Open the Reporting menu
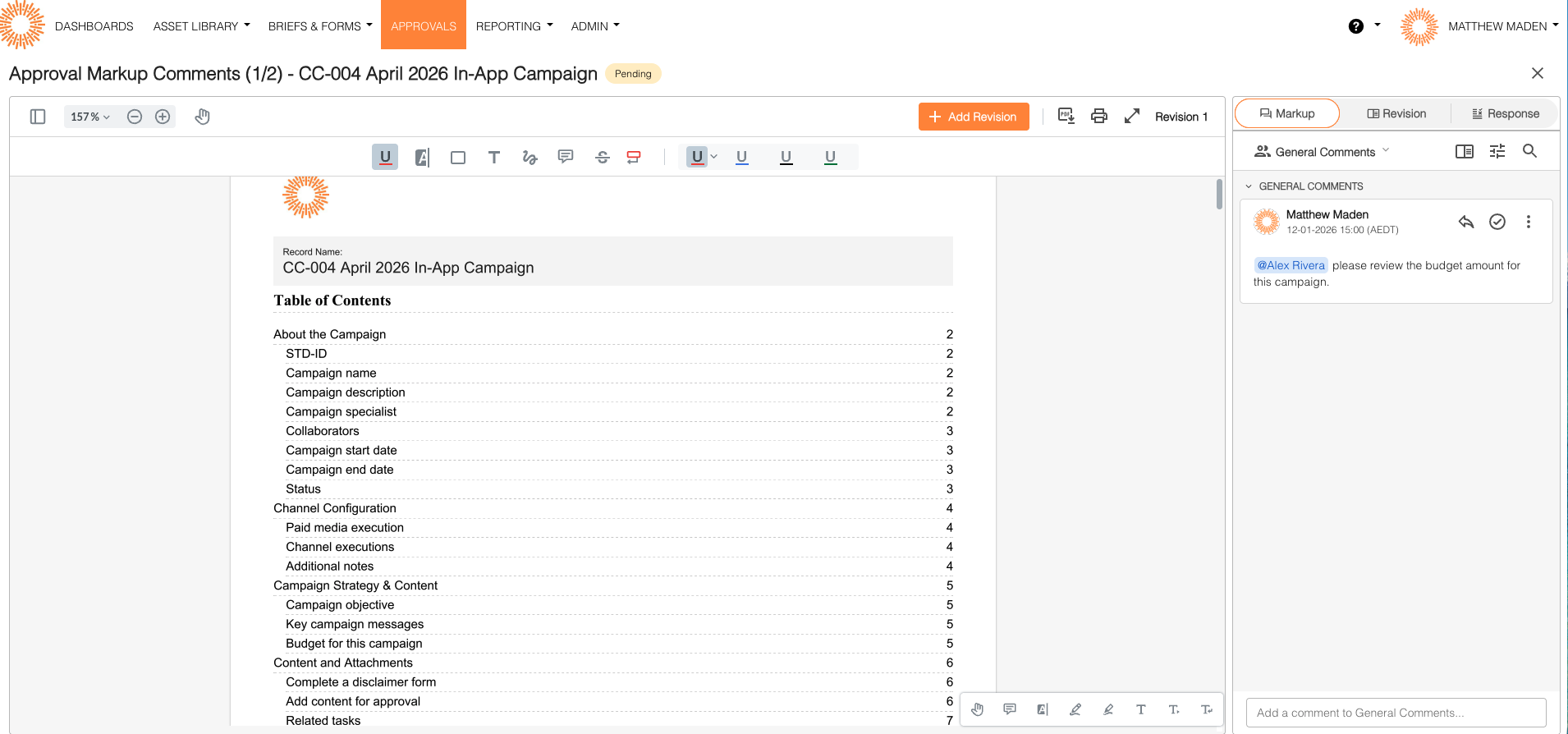 click(x=514, y=26)
